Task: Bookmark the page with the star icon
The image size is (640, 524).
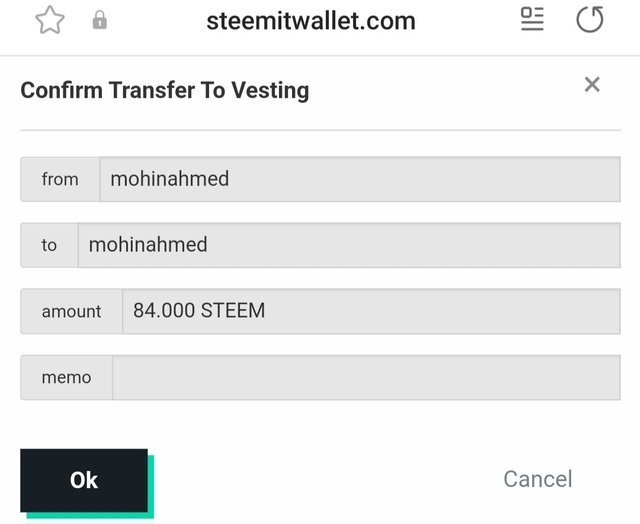Action: point(49,20)
